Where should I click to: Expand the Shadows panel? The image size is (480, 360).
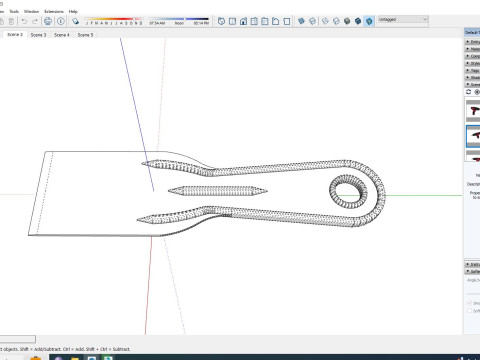473,78
